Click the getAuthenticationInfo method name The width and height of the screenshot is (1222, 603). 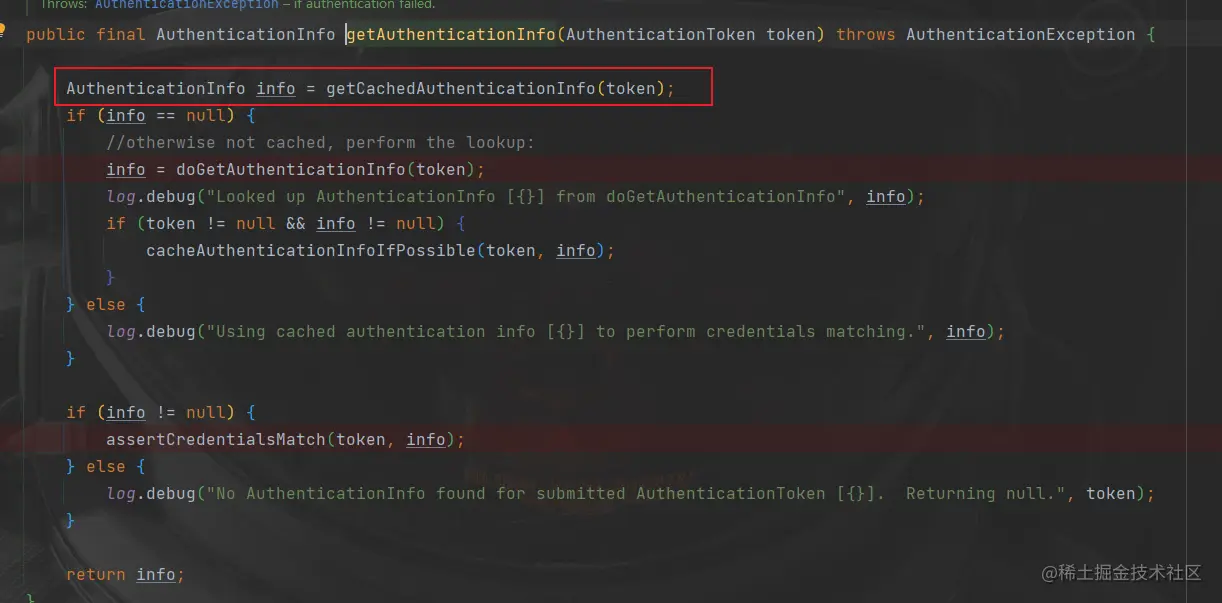click(x=451, y=34)
